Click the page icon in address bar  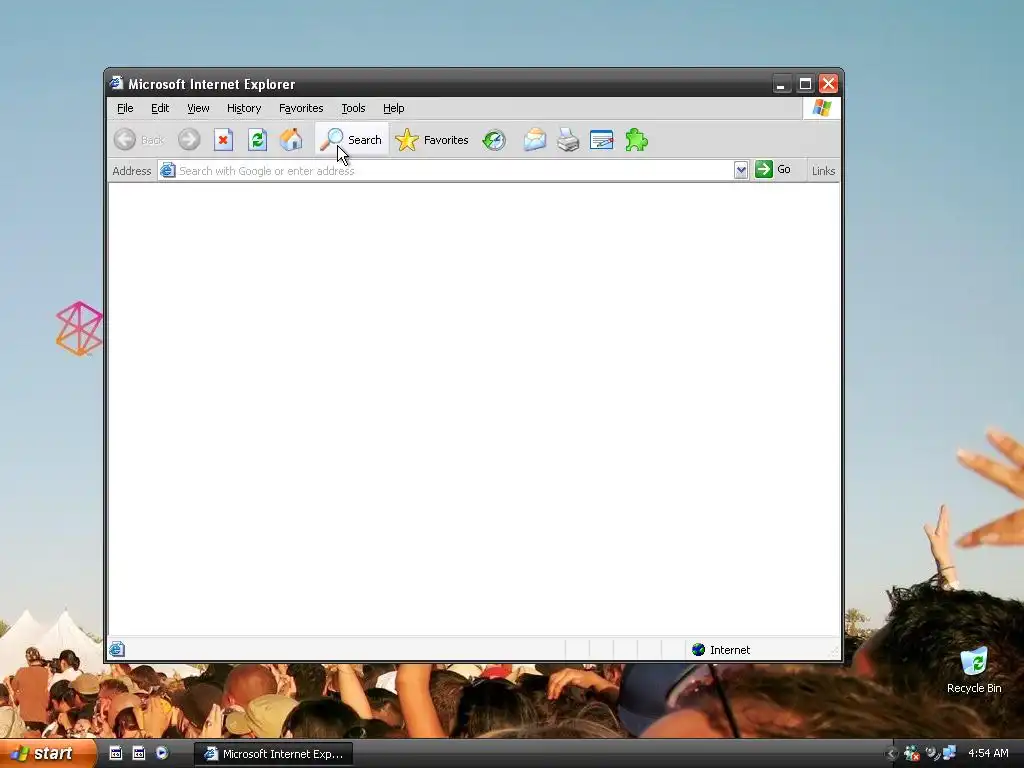tap(168, 170)
